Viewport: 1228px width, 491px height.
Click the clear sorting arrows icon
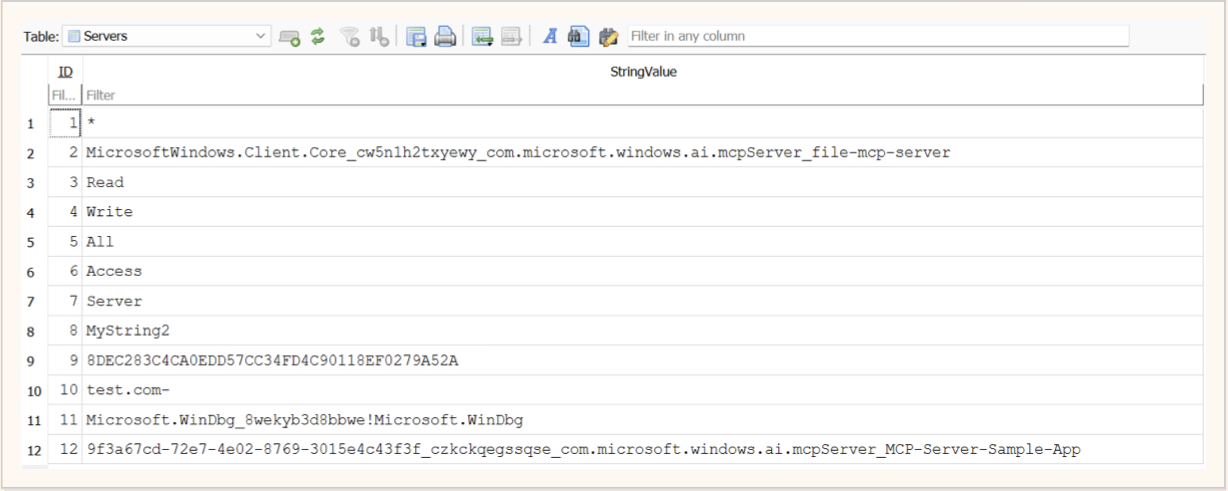379,37
